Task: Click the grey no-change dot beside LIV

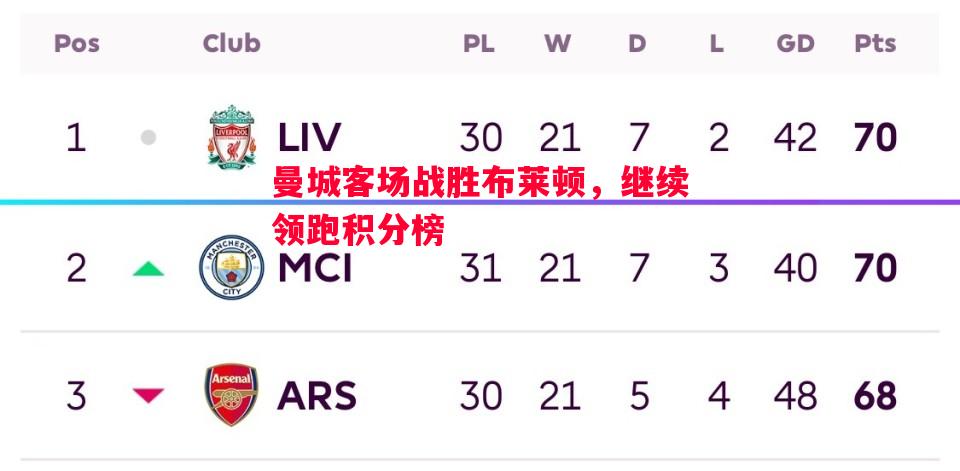Action: (x=148, y=138)
